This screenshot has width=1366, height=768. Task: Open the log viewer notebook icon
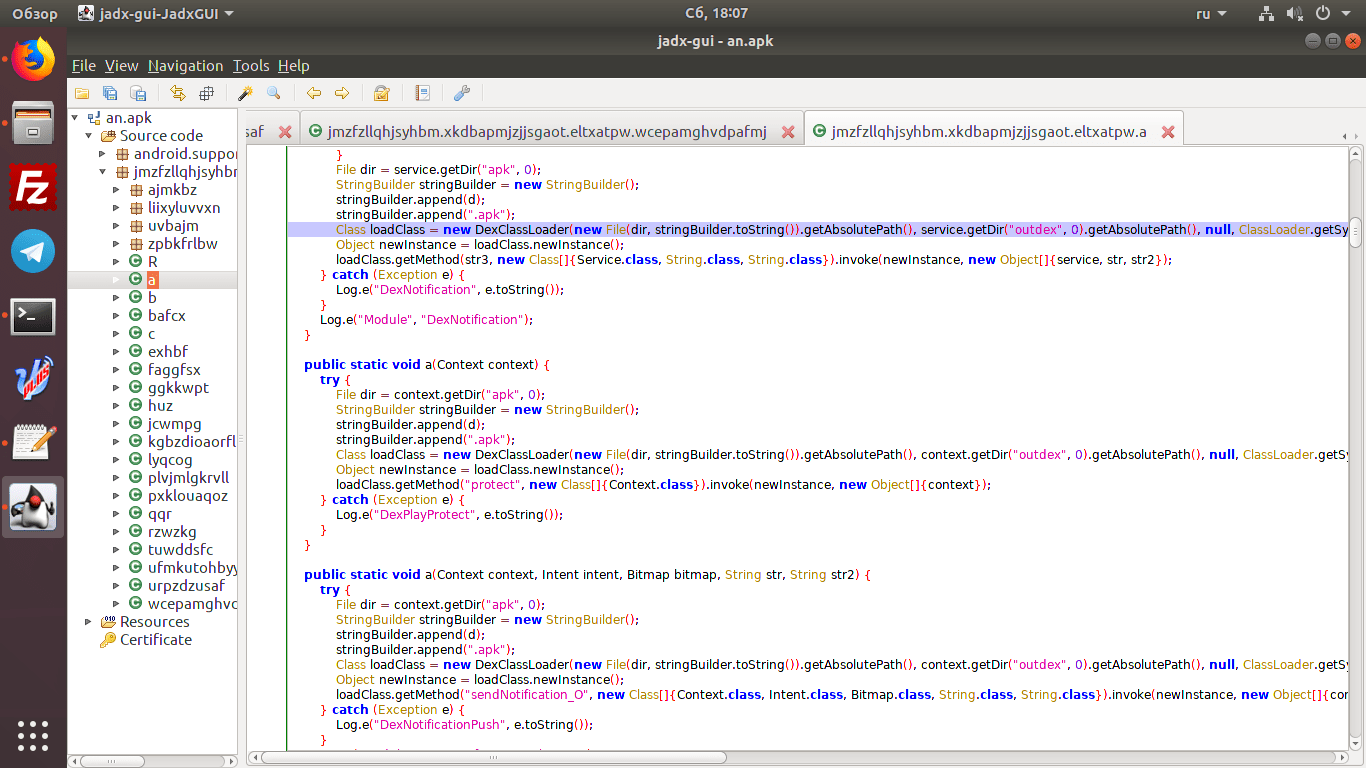[x=422, y=93]
